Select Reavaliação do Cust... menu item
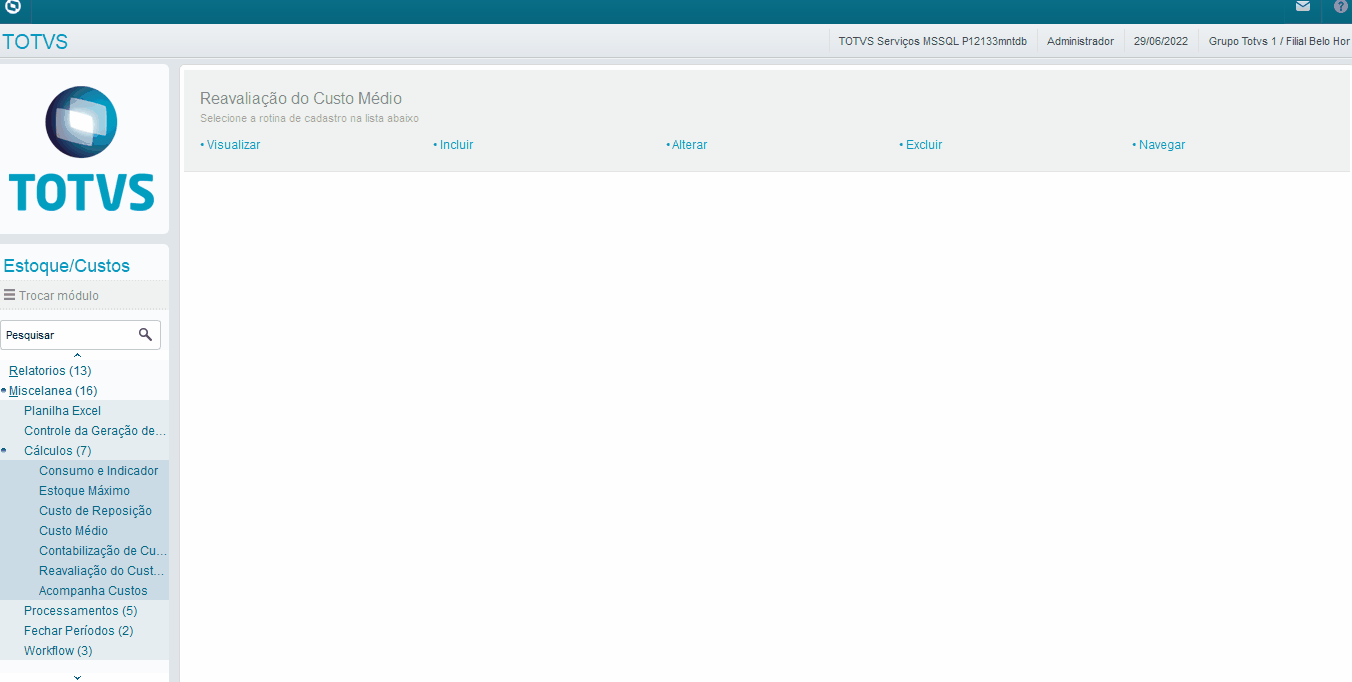 102,571
